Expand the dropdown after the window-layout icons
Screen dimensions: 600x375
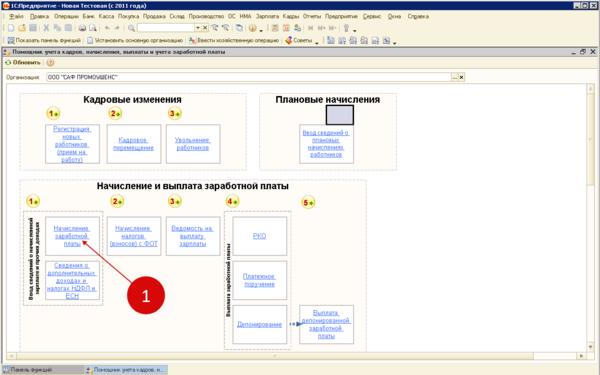(x=394, y=42)
